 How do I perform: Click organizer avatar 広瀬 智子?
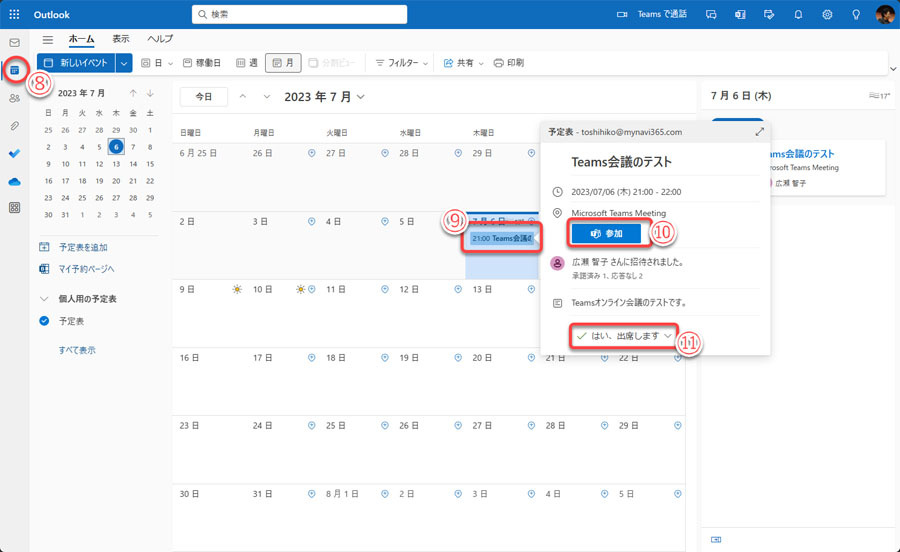557,263
